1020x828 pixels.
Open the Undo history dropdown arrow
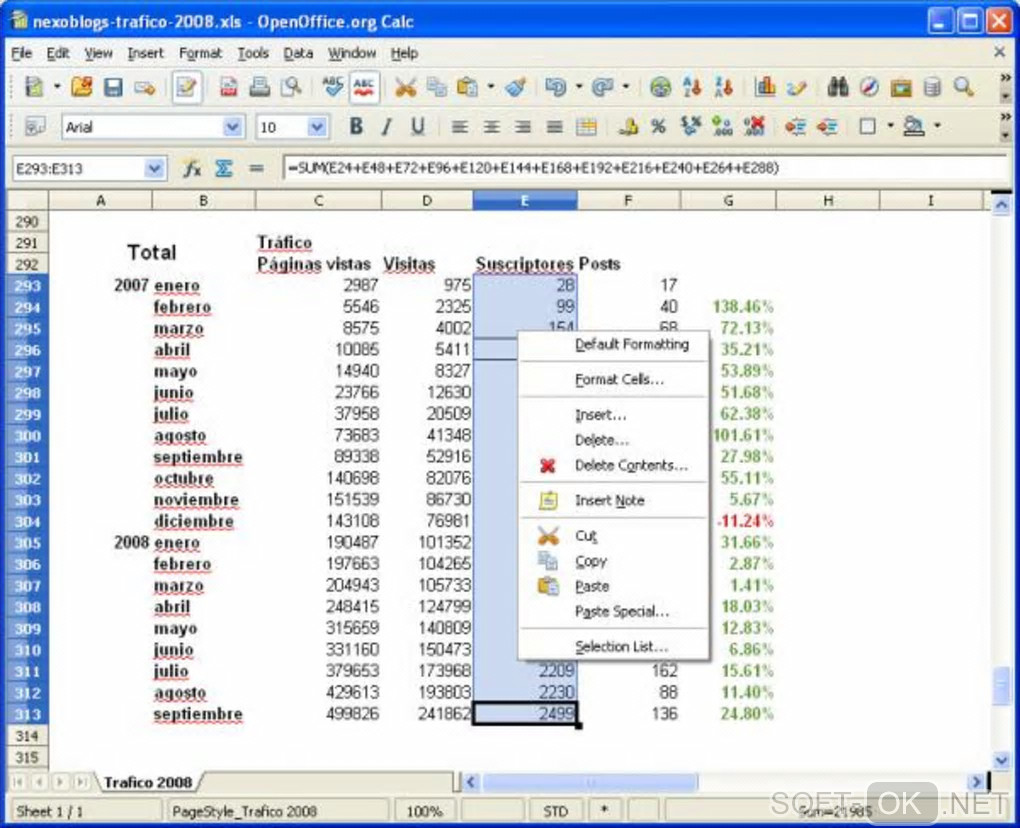[x=579, y=87]
